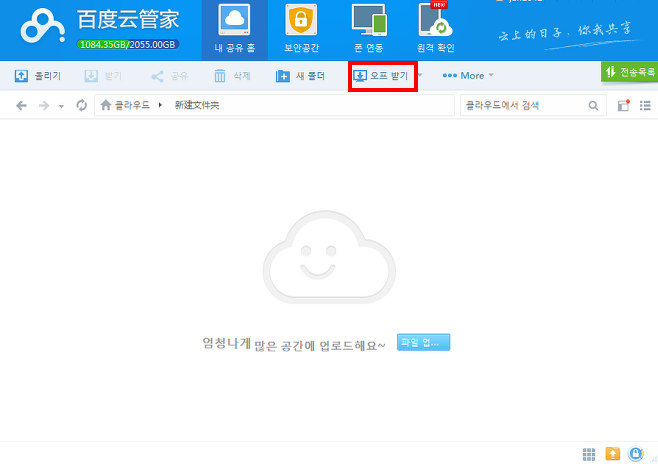Click the Baidu cloud logo
The height and width of the screenshot is (464, 658).
42,26
